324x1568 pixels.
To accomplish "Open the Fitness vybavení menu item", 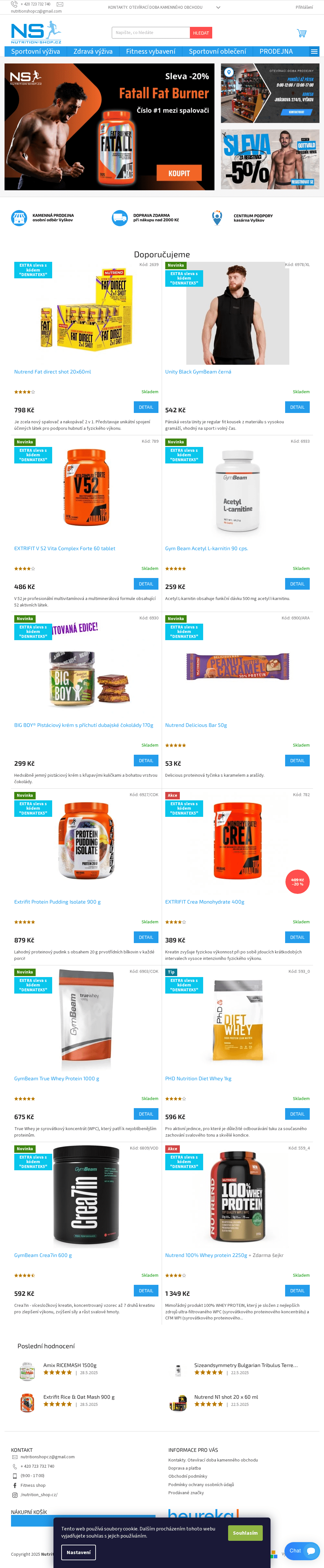I will [150, 52].
